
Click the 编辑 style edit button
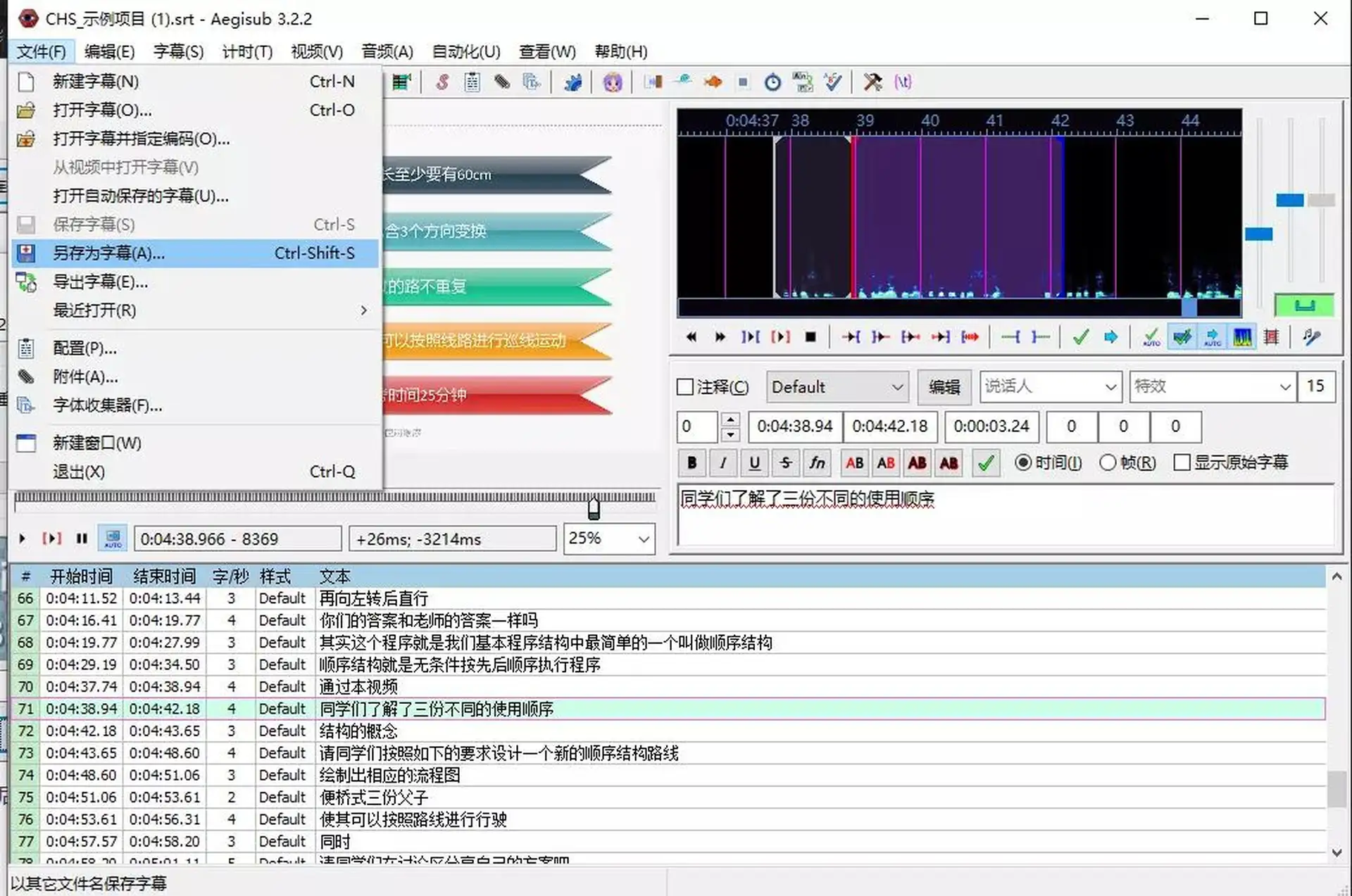944,387
